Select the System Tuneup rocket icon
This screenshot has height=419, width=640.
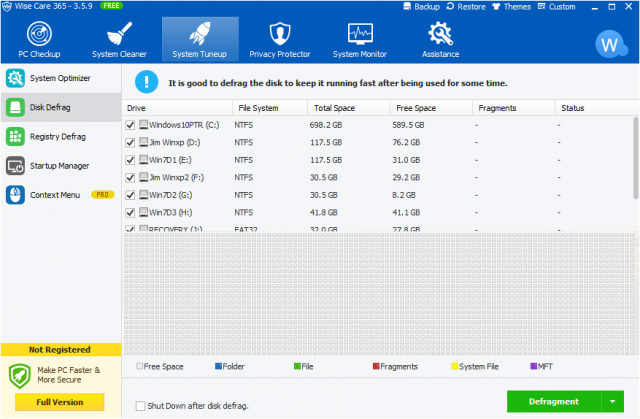click(200, 33)
